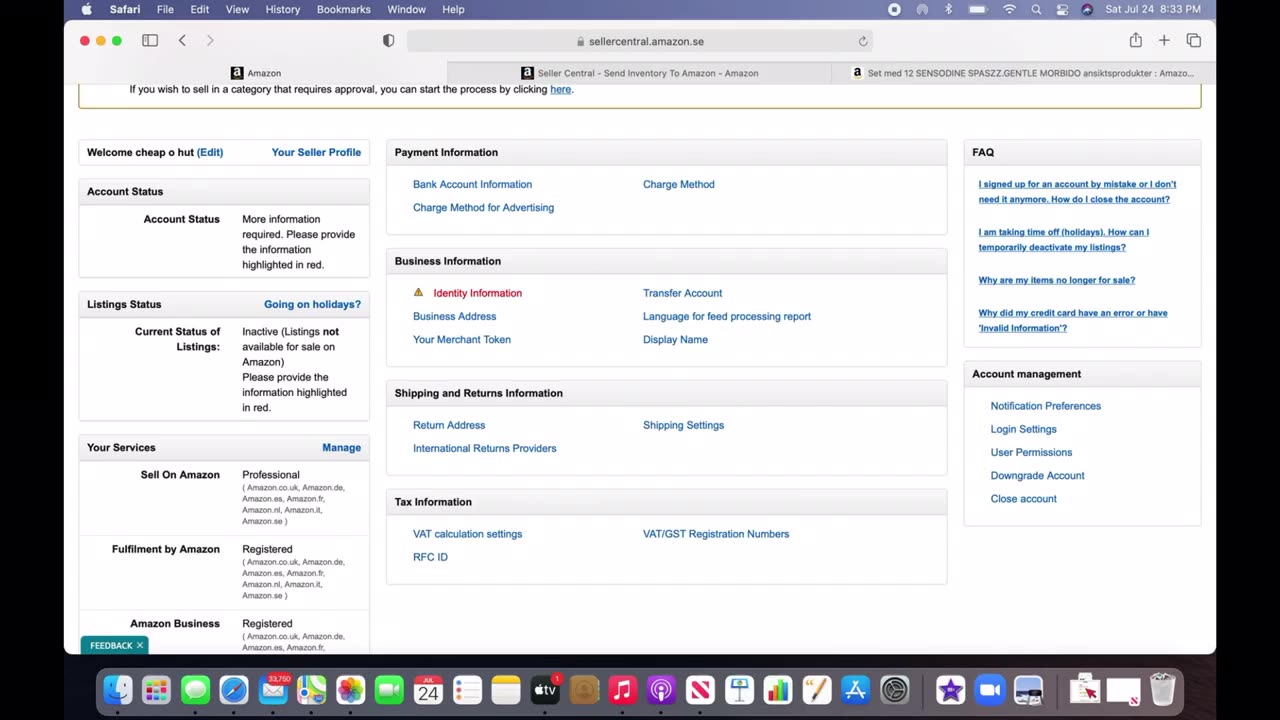Open Shipping Settings

[683, 425]
